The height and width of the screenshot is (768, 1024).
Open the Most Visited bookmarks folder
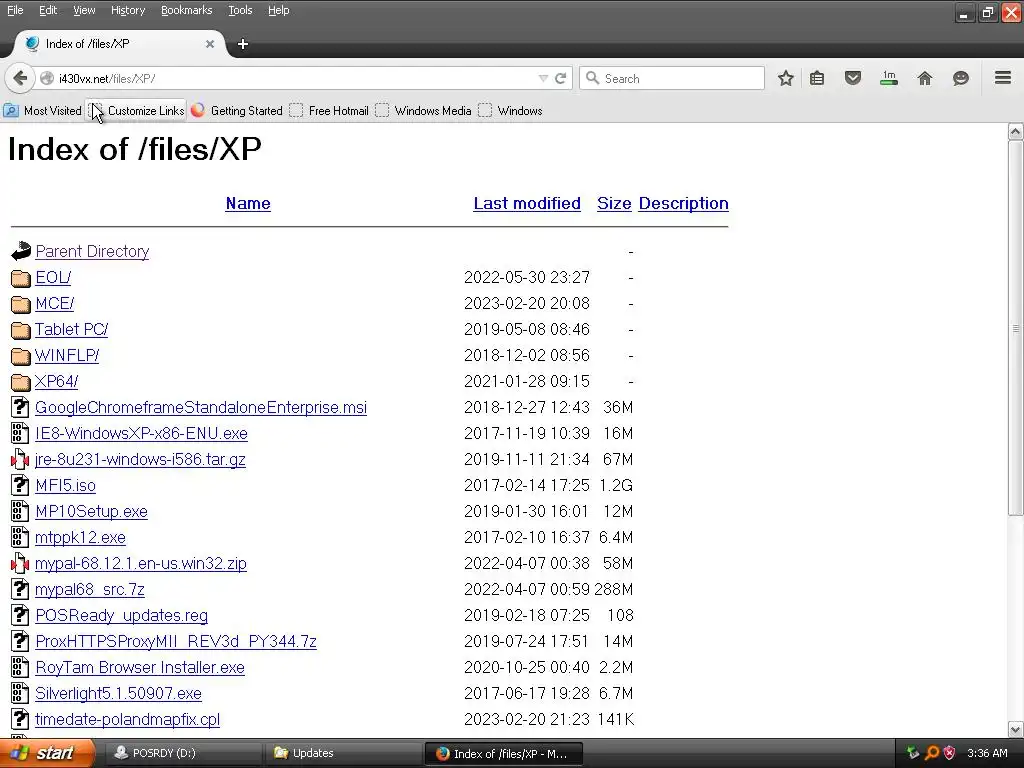point(43,110)
